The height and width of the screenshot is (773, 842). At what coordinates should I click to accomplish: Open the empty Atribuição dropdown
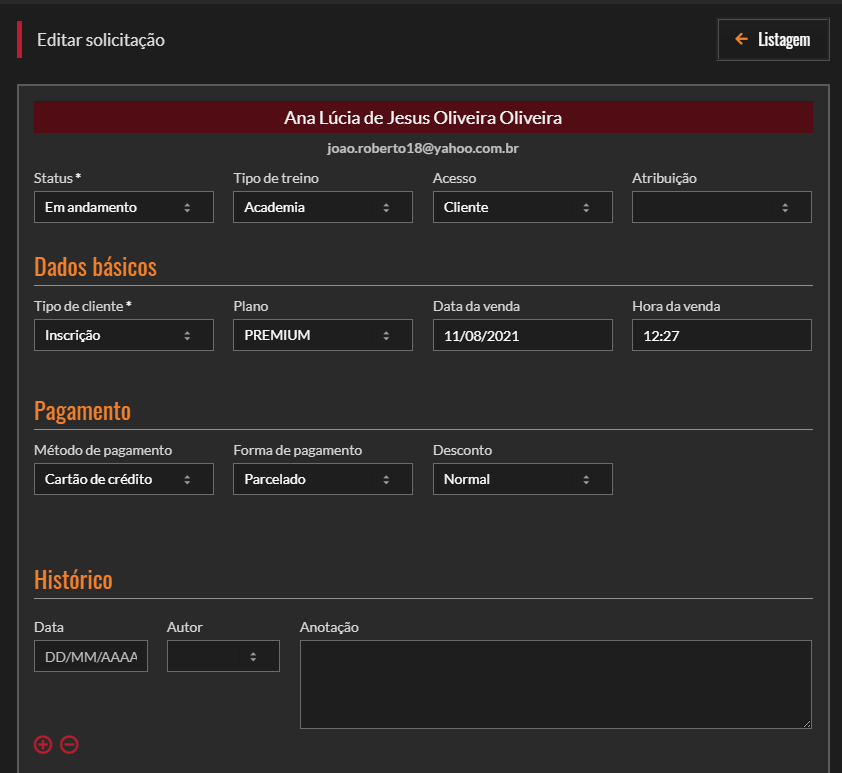[x=721, y=207]
